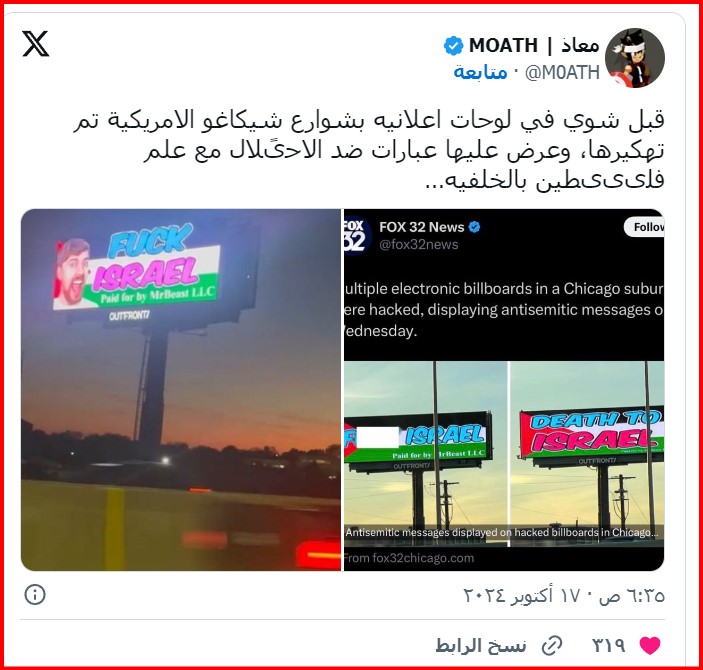Viewport: 703px width, 670px height.
Task: Click the blue verified badge beside MOATH
Action: point(453,46)
